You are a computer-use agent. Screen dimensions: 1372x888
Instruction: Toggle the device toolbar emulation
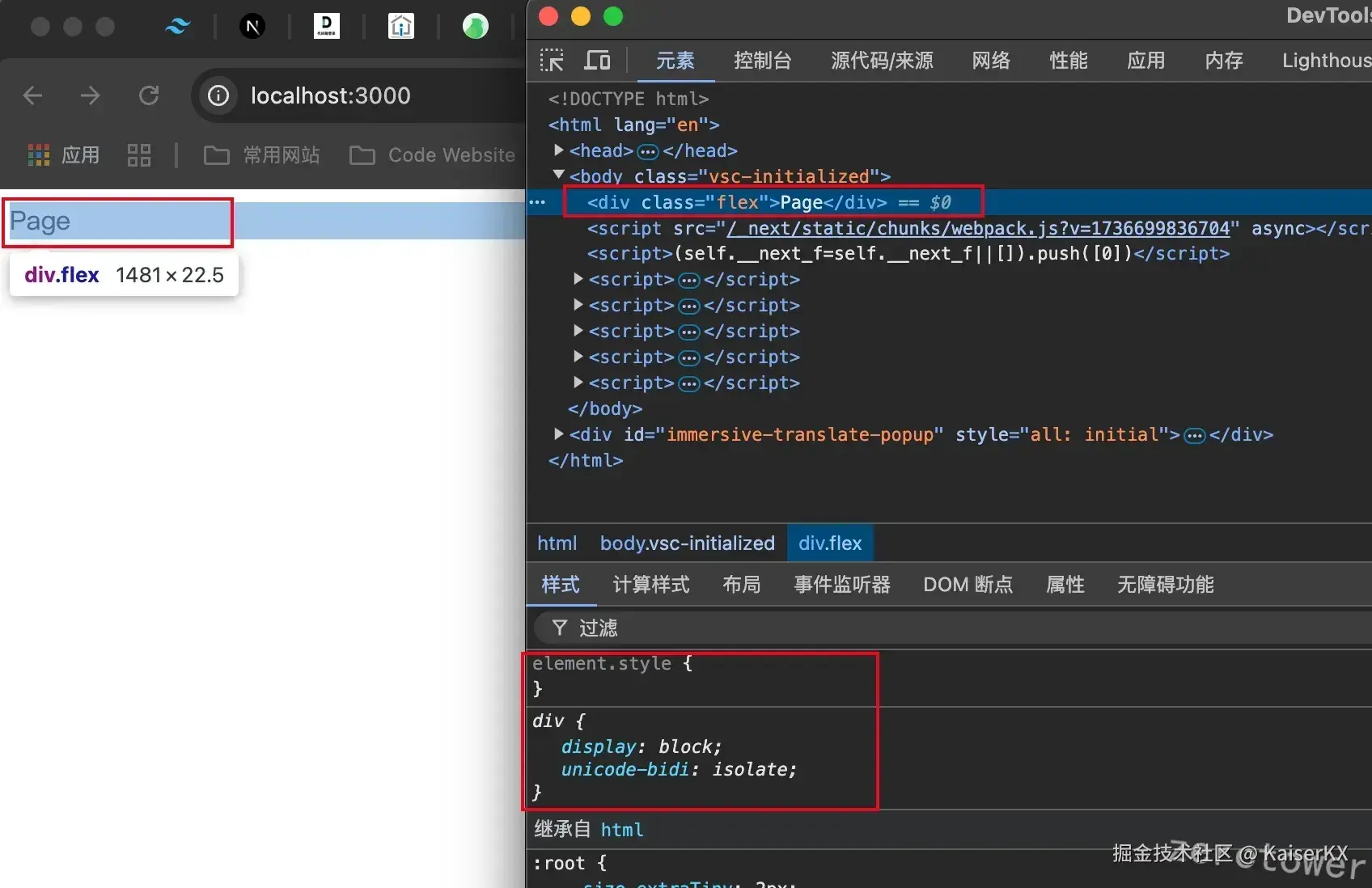tap(598, 61)
